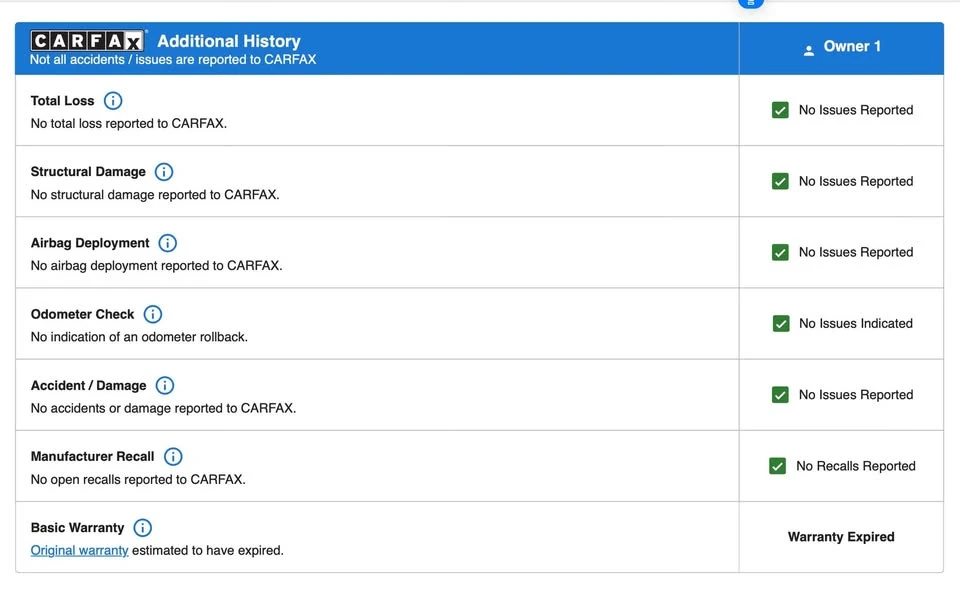This screenshot has height=593, width=960.
Task: Click the Additional History heading
Action: [x=229, y=41]
